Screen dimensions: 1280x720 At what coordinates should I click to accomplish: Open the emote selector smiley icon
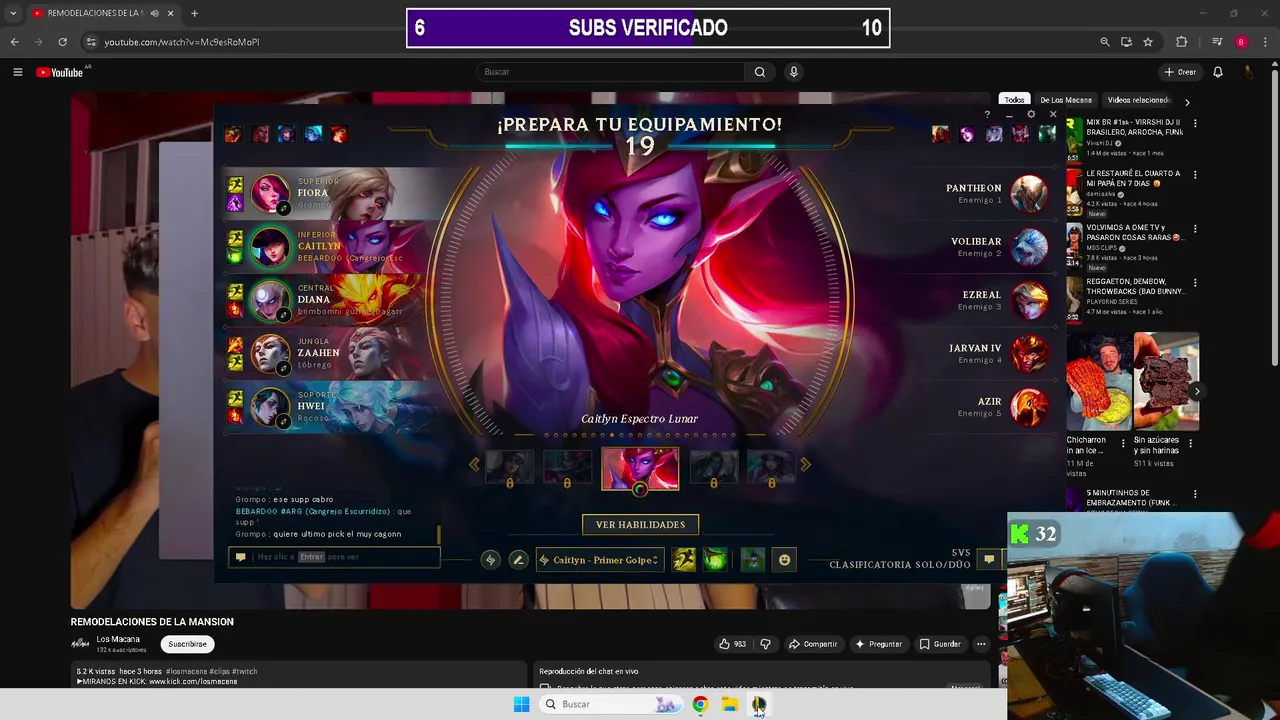(x=784, y=560)
